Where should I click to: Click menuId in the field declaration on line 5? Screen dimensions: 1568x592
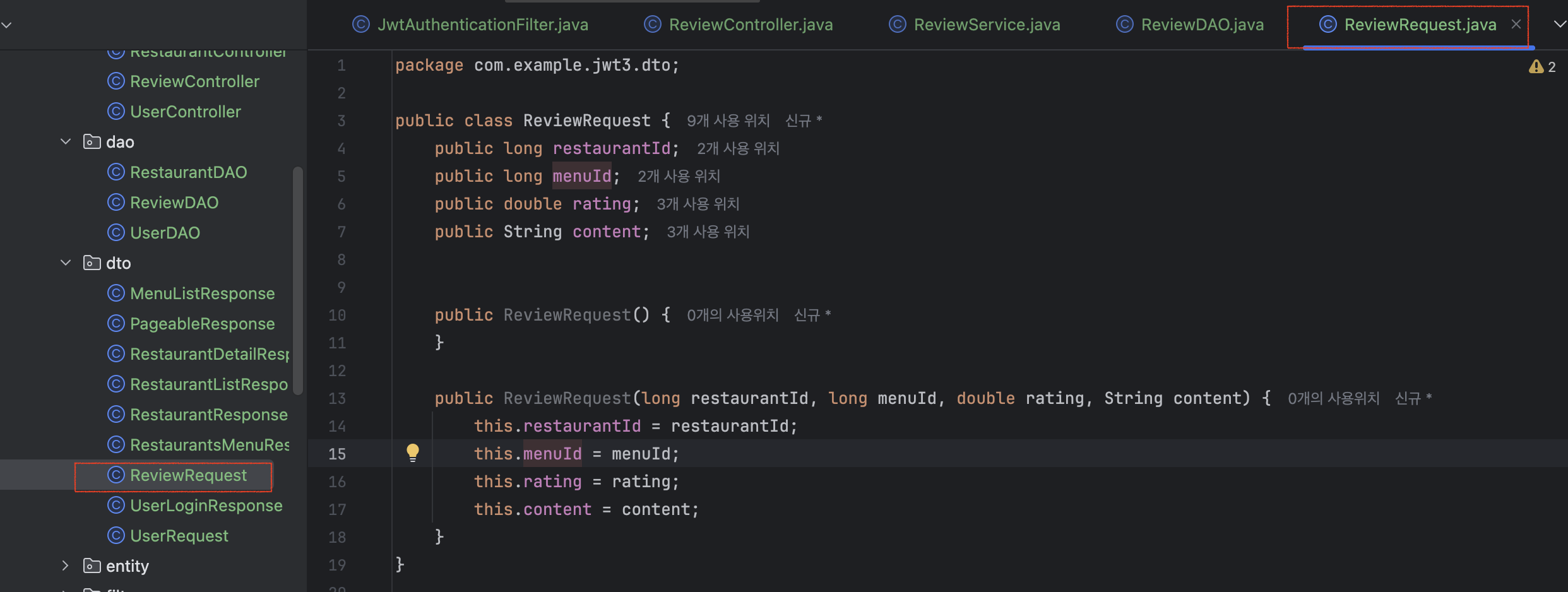pos(582,176)
